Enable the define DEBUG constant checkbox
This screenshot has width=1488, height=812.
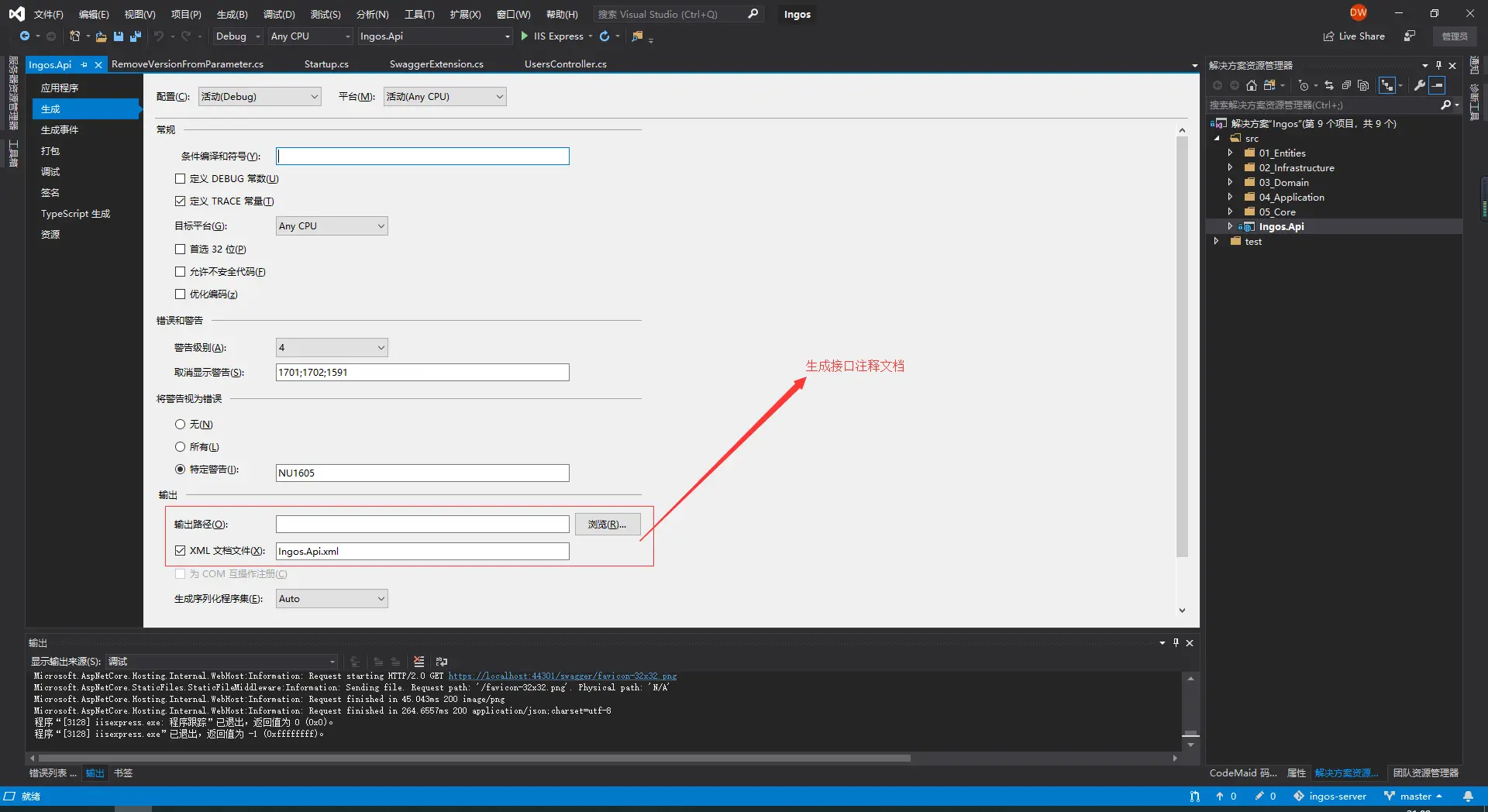pos(180,179)
